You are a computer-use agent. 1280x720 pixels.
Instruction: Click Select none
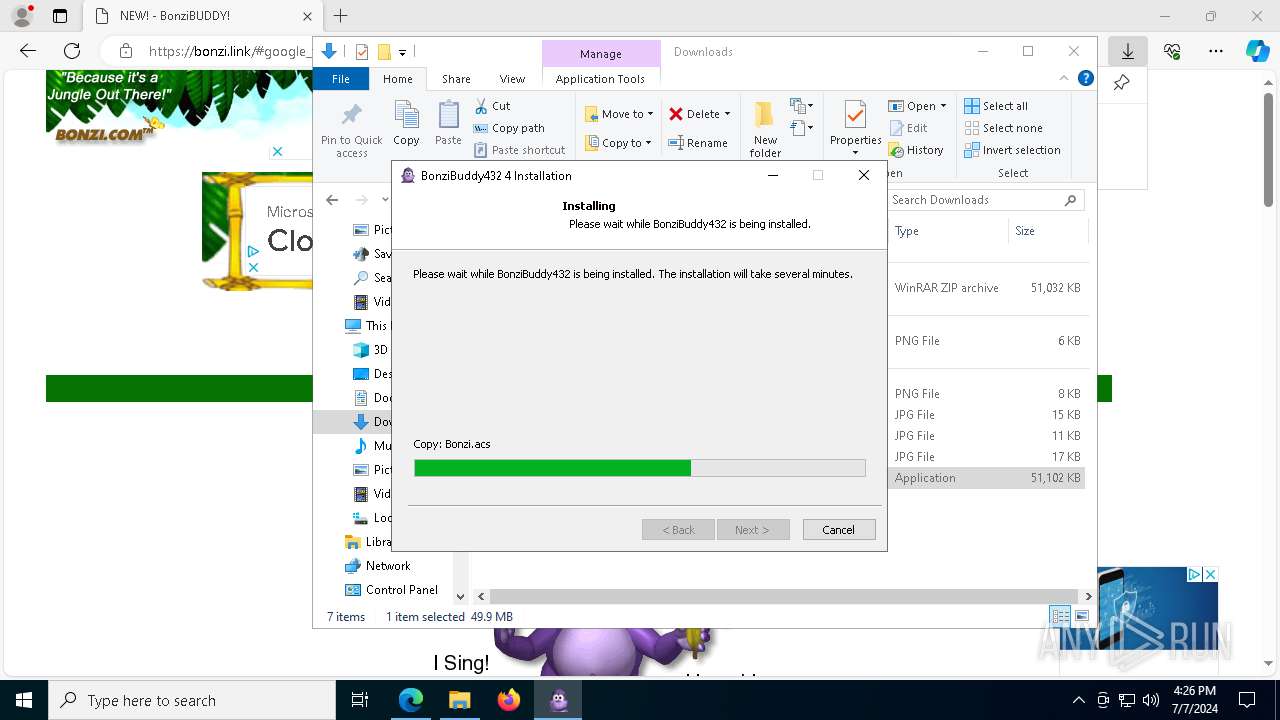point(1003,128)
